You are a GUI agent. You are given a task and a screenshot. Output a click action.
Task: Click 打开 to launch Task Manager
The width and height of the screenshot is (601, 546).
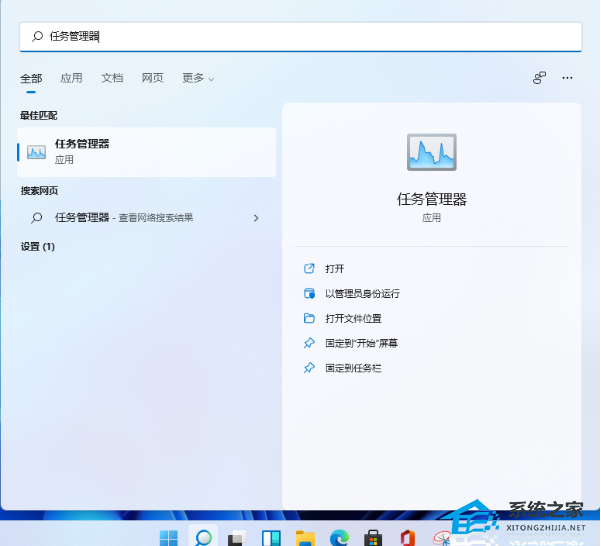pos(335,269)
